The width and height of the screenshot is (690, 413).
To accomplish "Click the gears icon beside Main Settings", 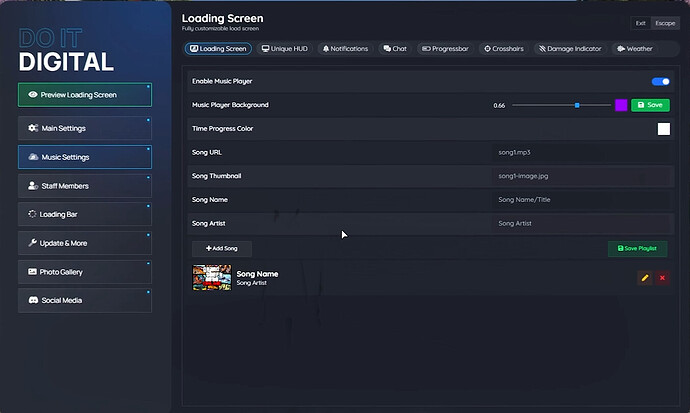I will point(33,128).
